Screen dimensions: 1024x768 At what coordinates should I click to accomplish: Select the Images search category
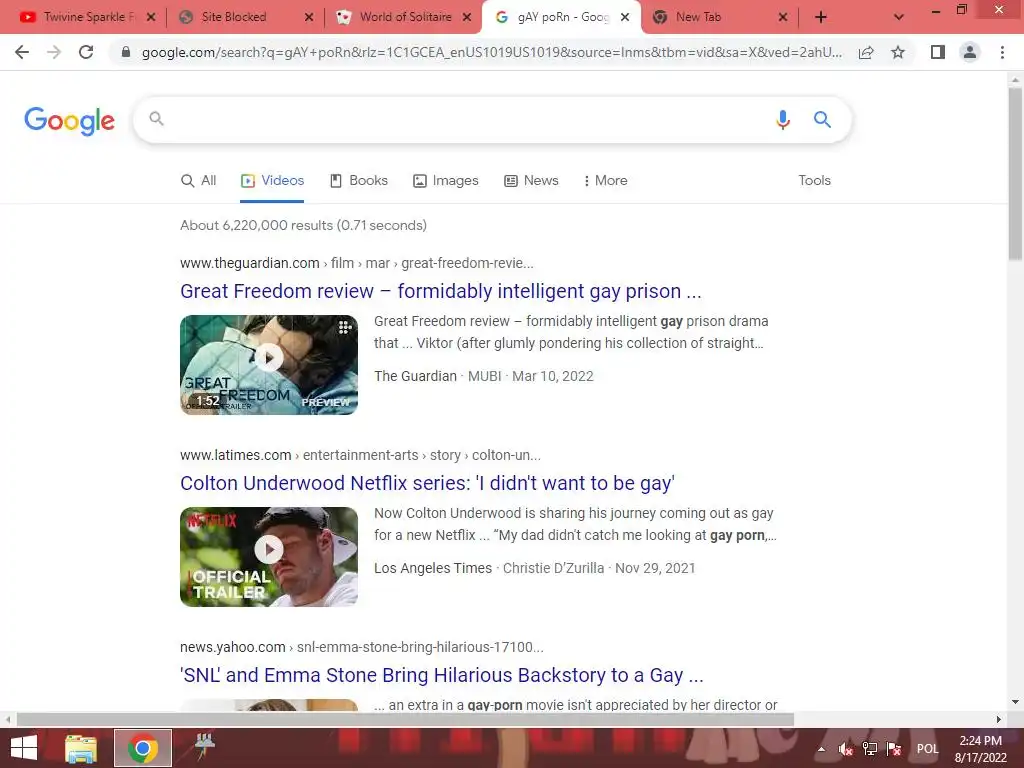click(x=446, y=181)
